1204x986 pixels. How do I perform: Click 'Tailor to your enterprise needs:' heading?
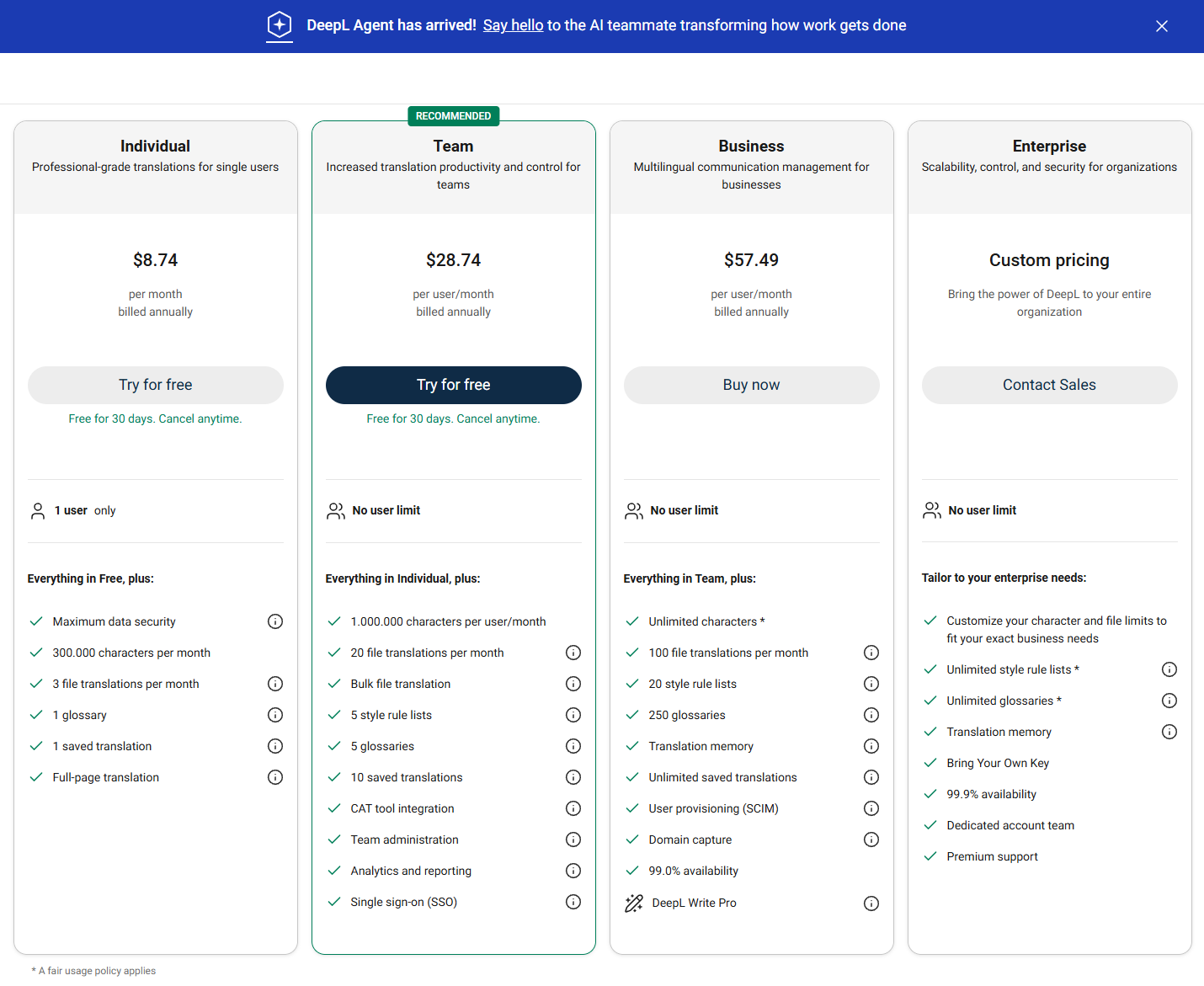1004,578
